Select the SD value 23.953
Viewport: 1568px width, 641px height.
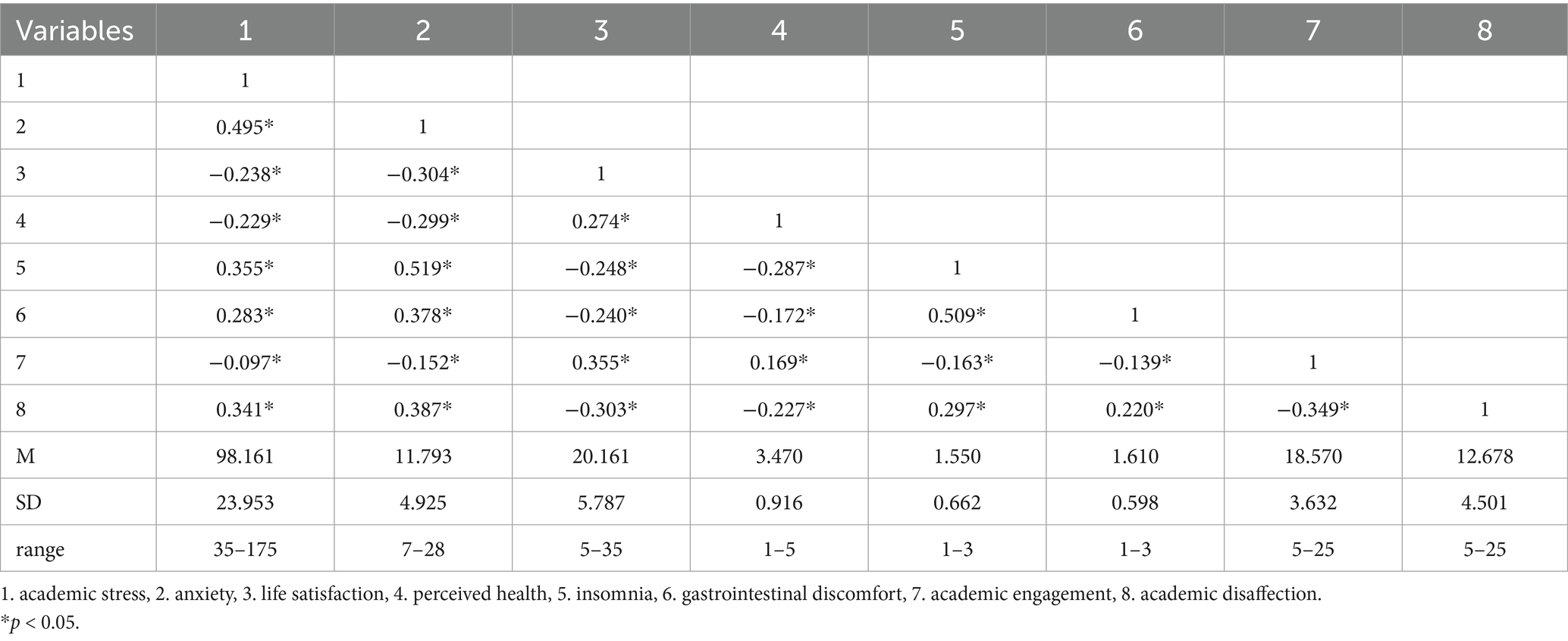tap(245, 502)
